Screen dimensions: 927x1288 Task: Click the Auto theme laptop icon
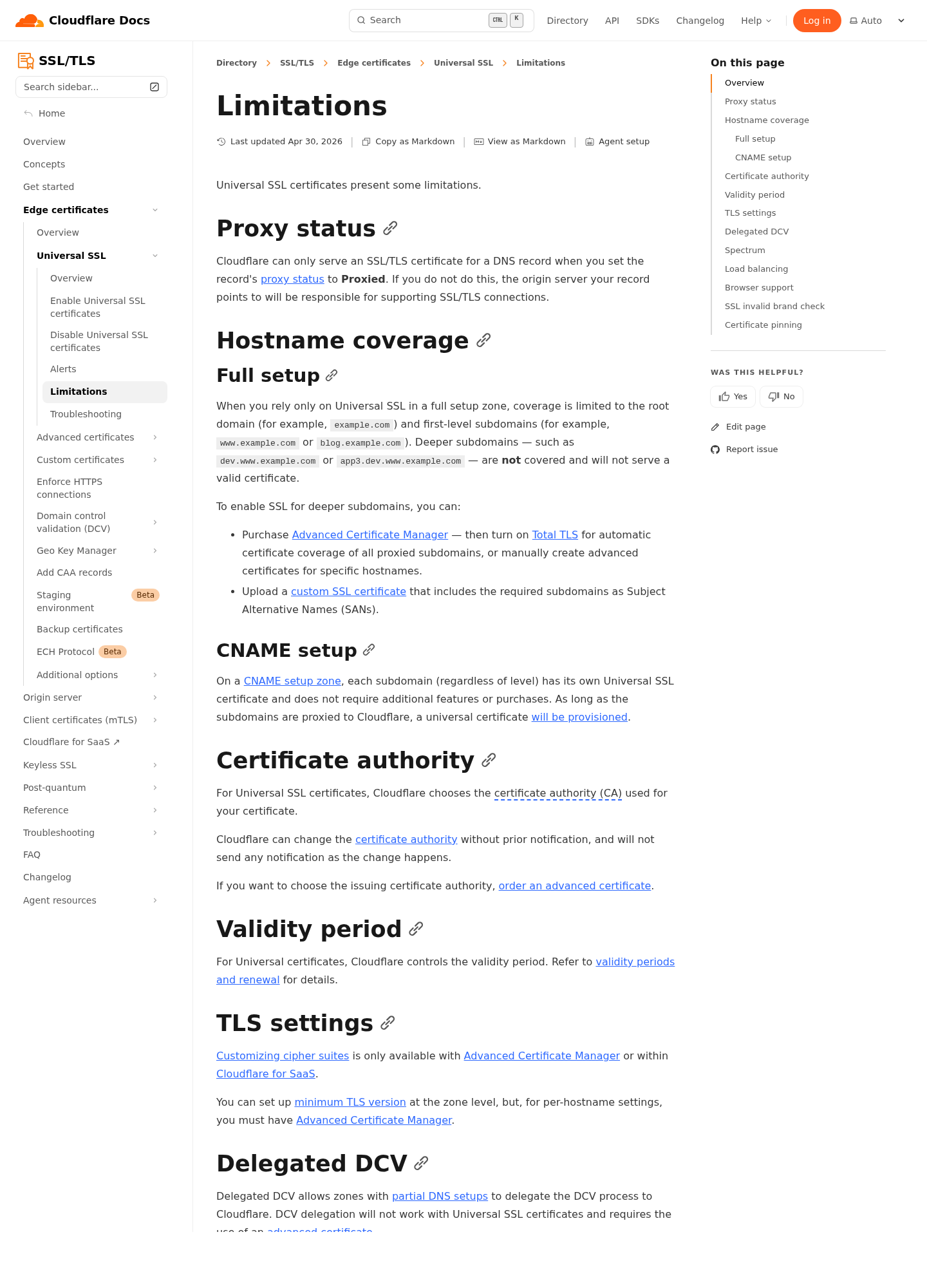click(854, 21)
